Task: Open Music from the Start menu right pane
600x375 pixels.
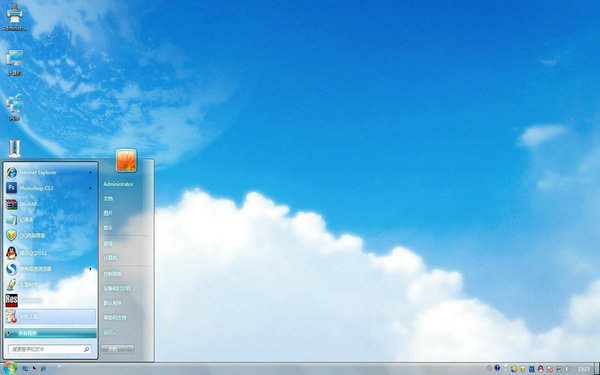Action: (108, 228)
